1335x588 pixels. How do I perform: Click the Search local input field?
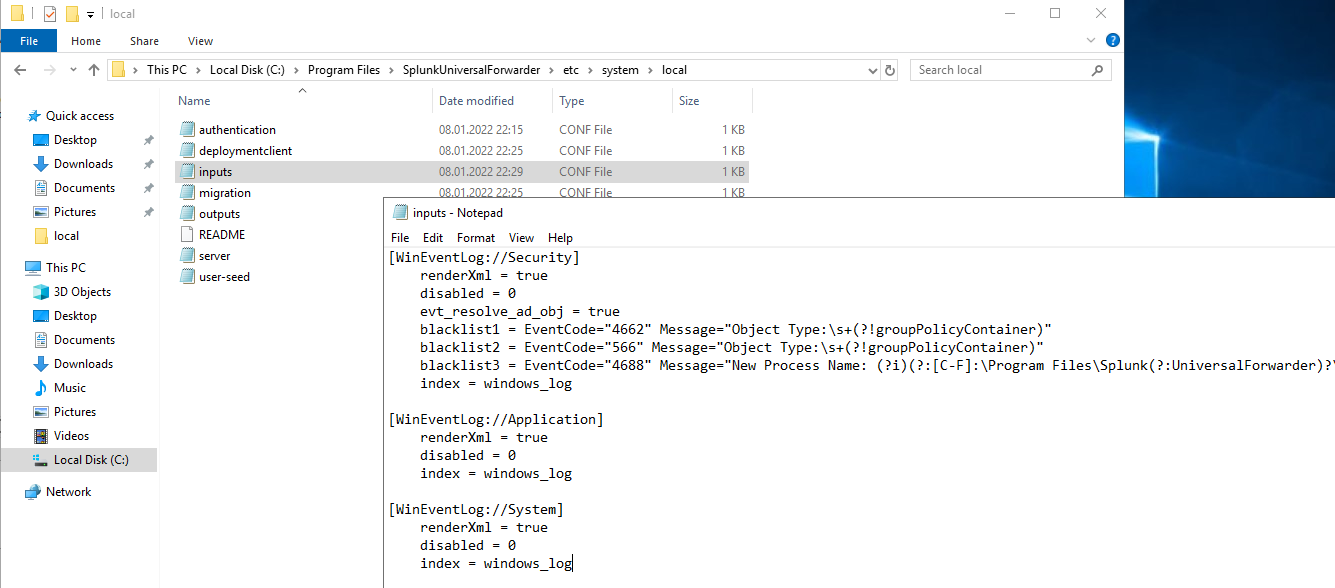pyautogui.click(x=1000, y=70)
